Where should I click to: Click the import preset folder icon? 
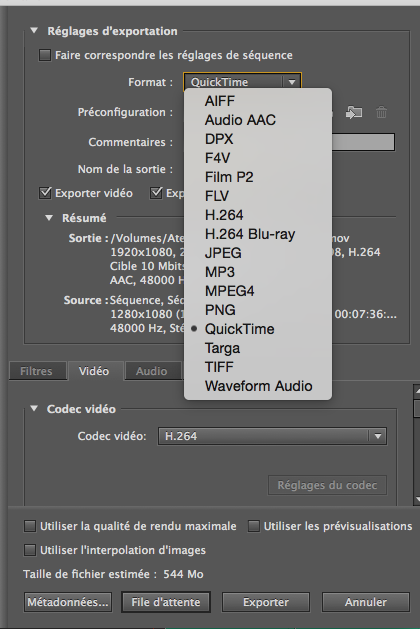point(353,112)
